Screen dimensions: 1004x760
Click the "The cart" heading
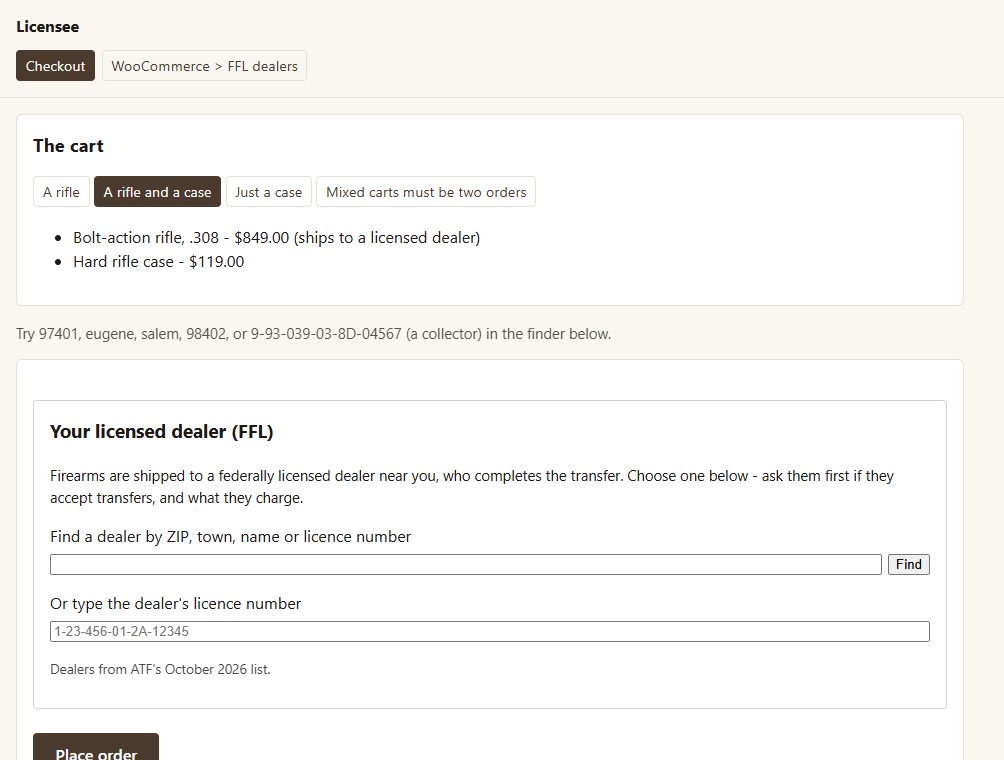point(69,146)
